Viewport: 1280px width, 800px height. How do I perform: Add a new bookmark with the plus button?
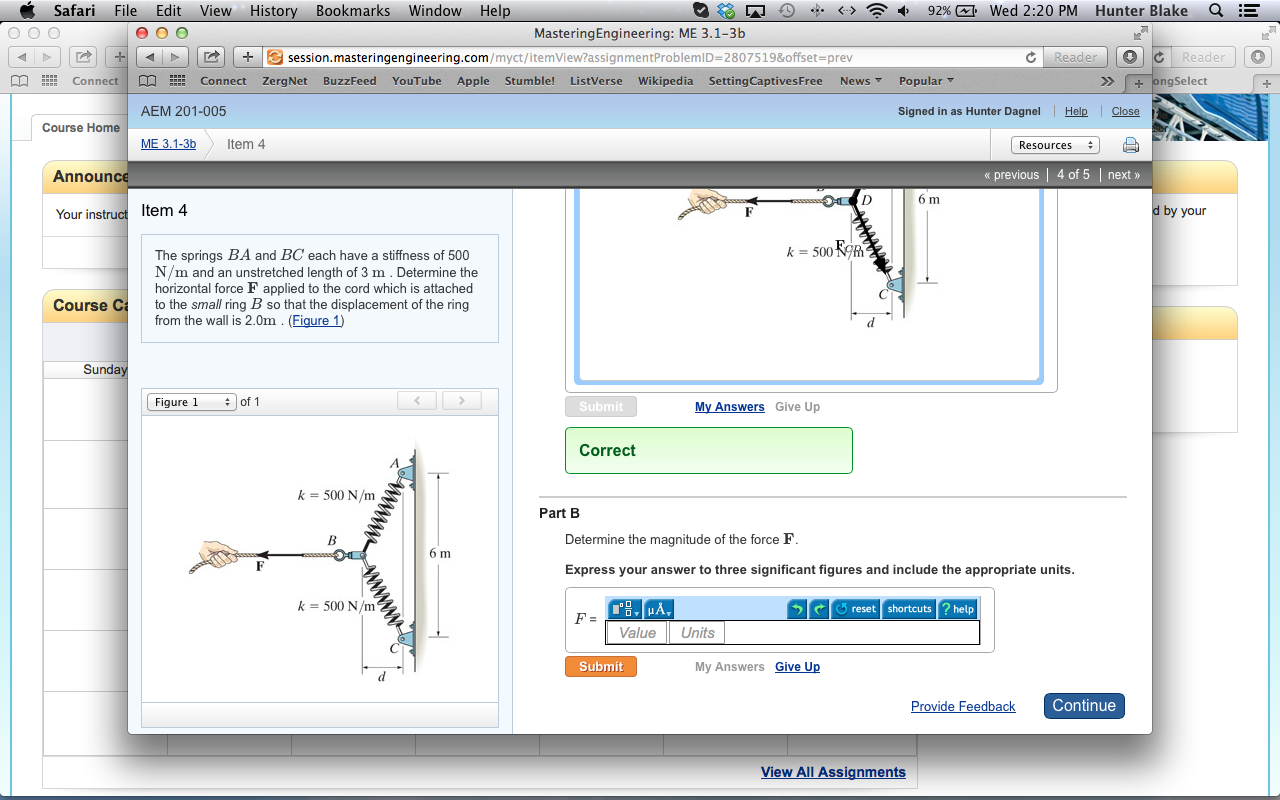(x=248, y=57)
